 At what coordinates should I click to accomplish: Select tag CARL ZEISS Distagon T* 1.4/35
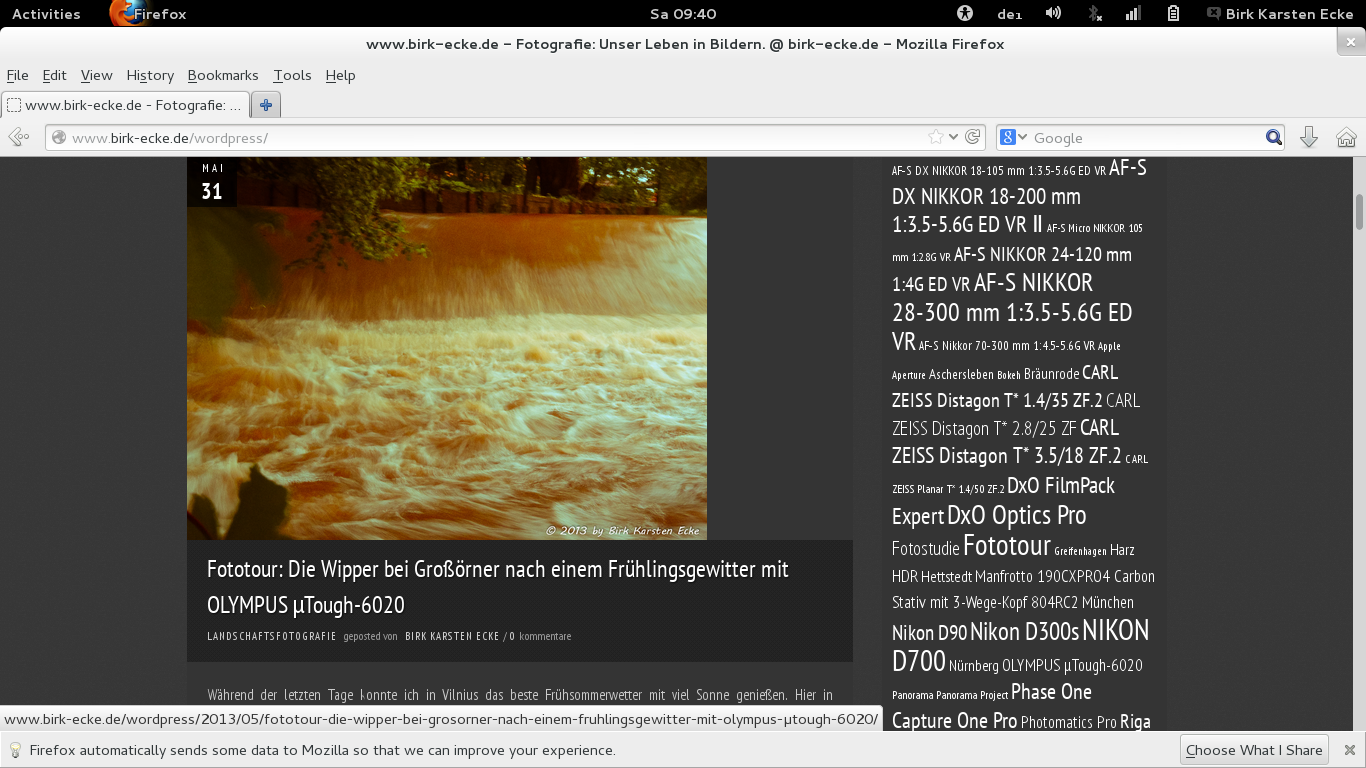tap(1005, 386)
